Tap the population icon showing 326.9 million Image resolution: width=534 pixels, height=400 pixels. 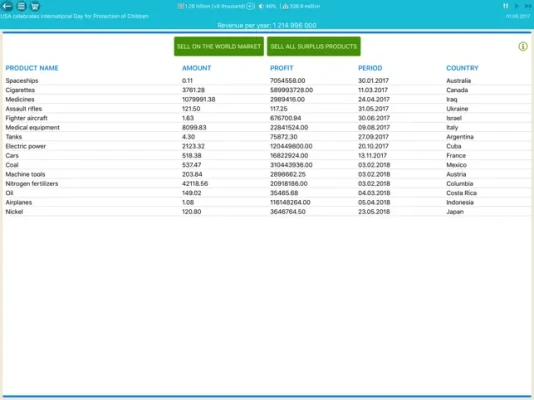[285, 6]
